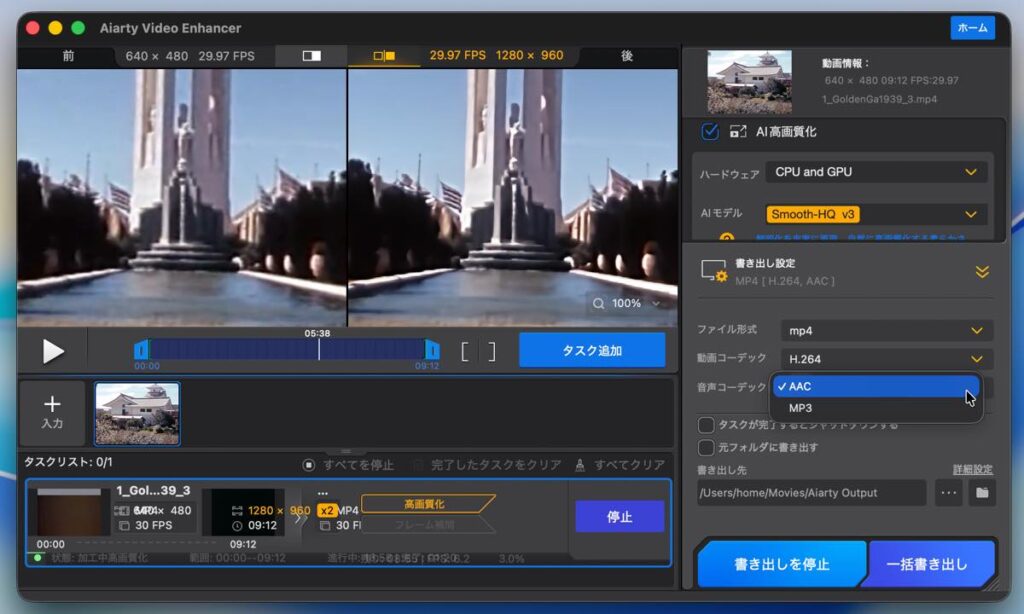Click 完了したタスクをクリア
Image resolution: width=1024 pixels, height=614 pixels.
[496, 465]
